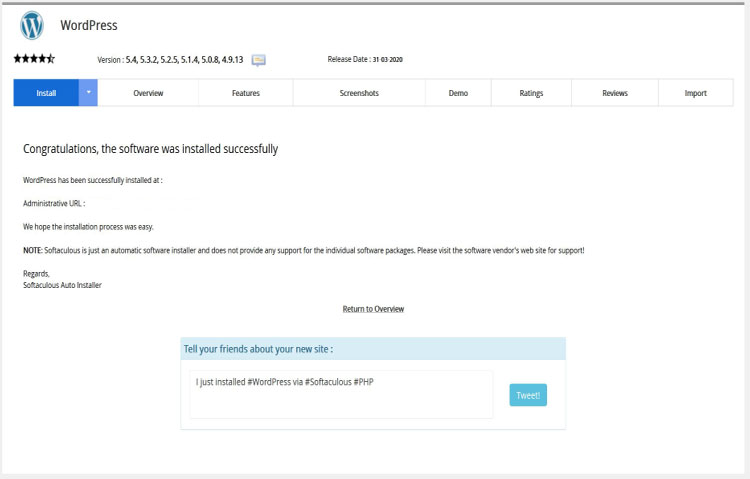This screenshot has height=479, width=750.
Task: Select the Install tab
Action: pos(46,93)
